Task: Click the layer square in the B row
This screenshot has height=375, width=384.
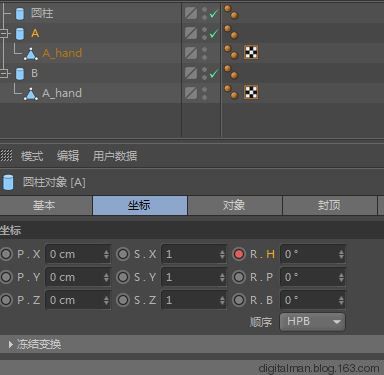Action: 191,73
